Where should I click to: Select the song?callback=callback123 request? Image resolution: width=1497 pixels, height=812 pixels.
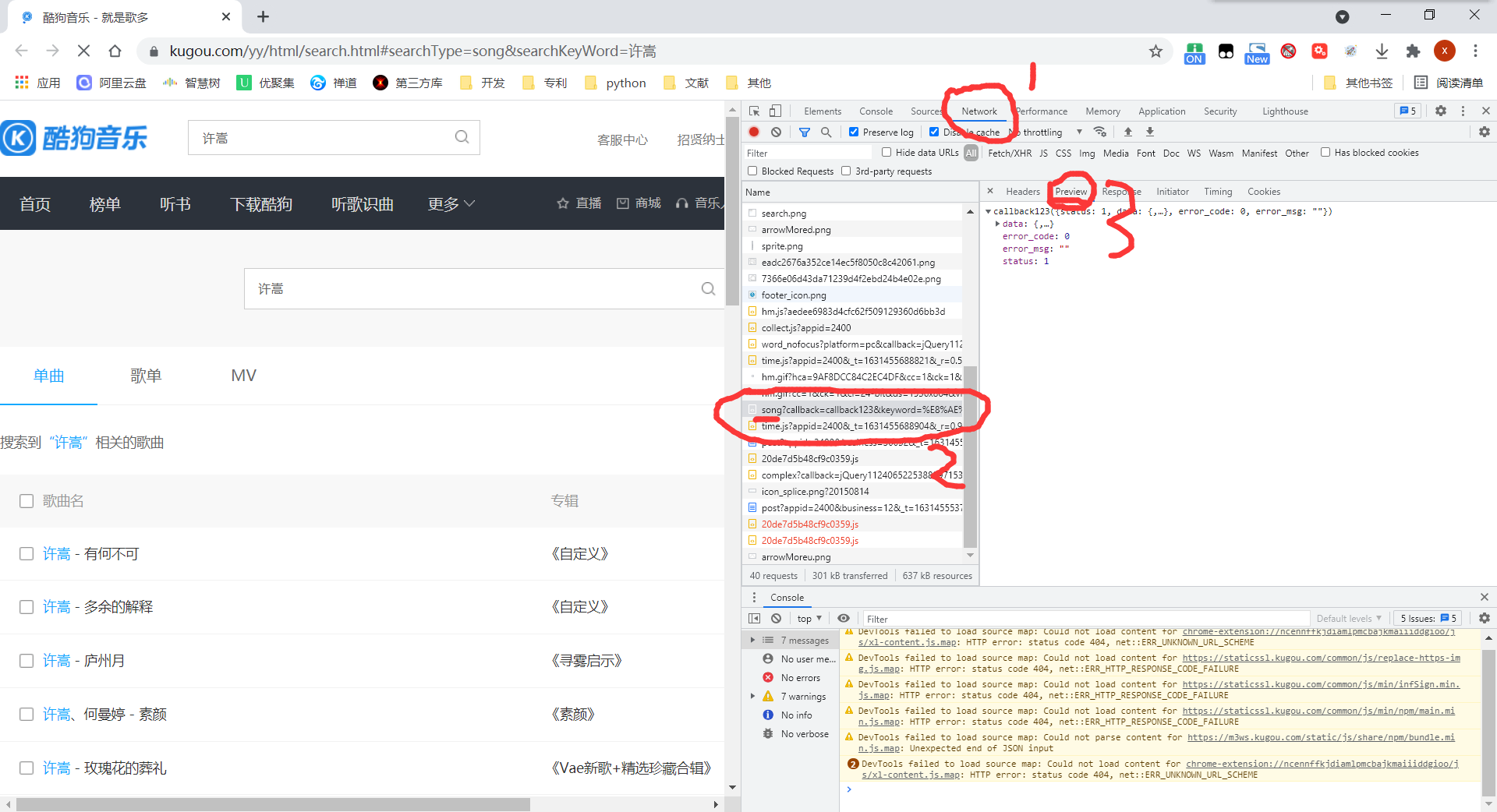tap(855, 409)
